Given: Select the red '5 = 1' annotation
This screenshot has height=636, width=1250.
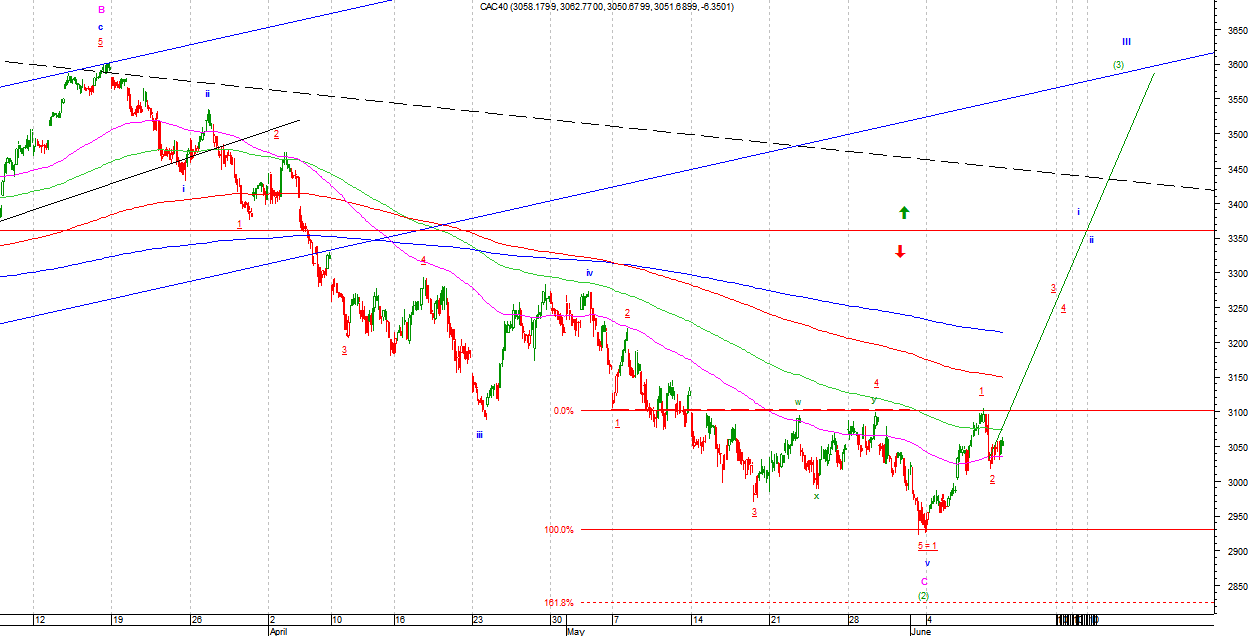Looking at the screenshot, I should point(927,546).
